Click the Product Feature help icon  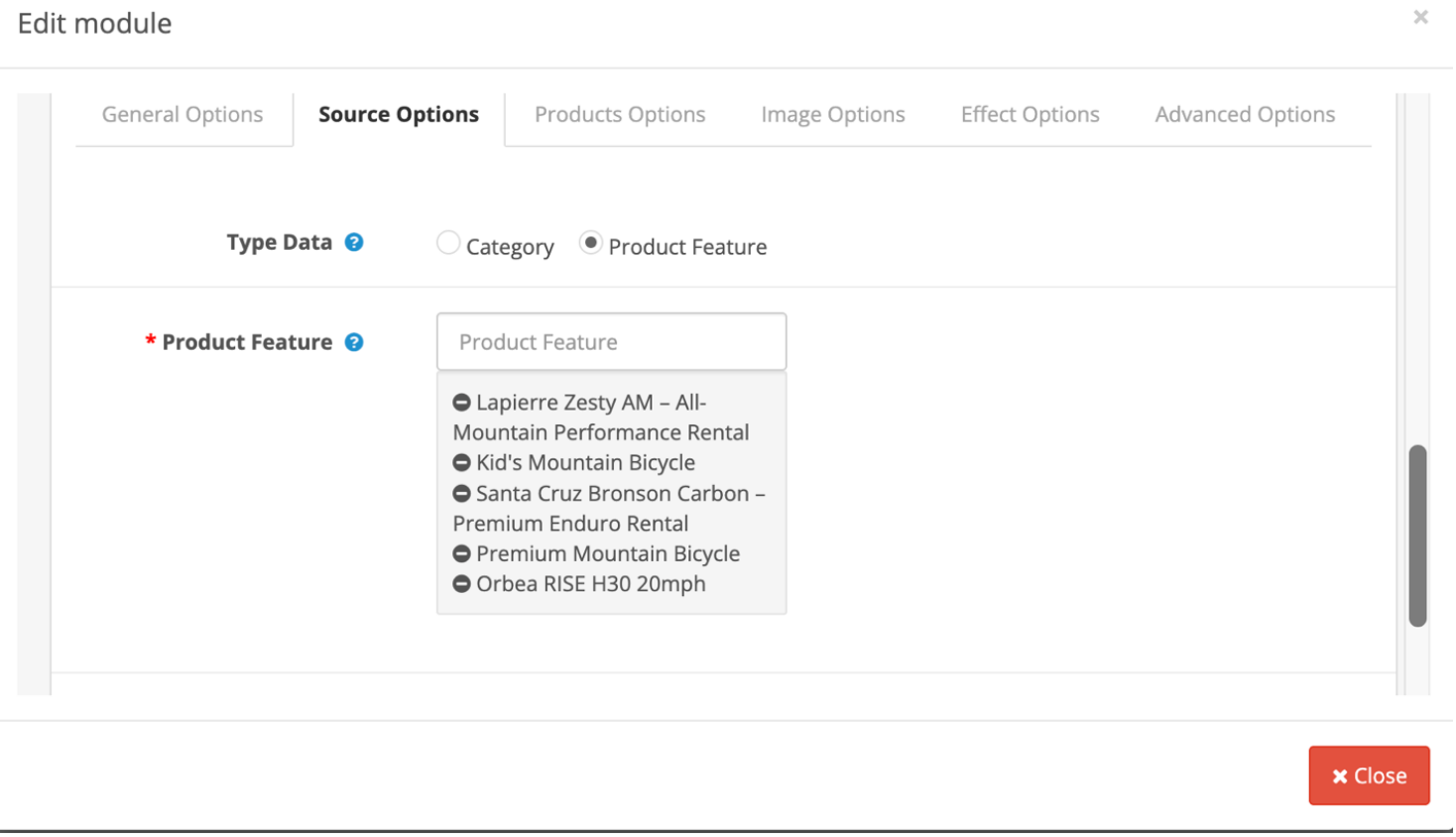click(354, 343)
